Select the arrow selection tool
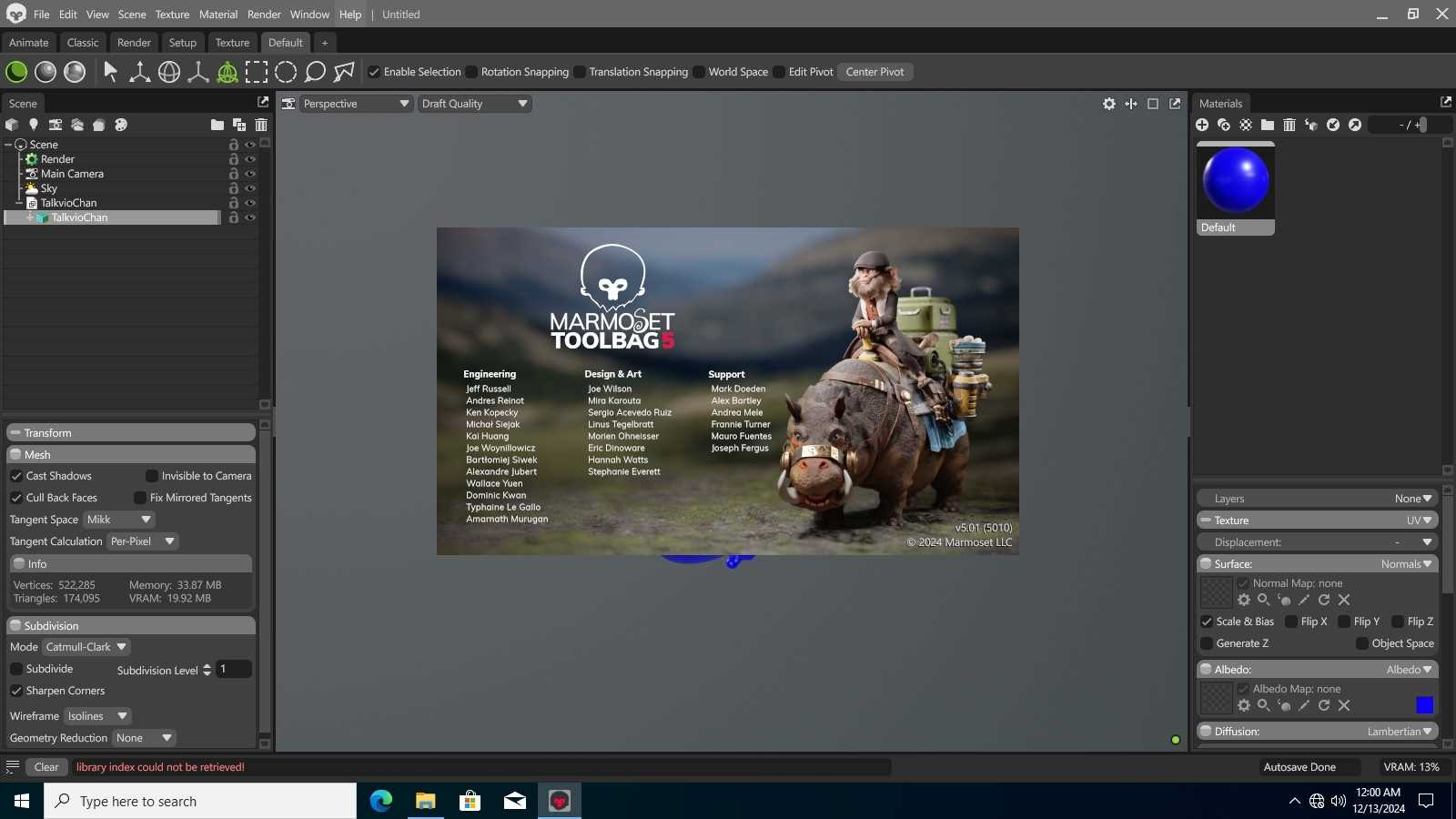1456x819 pixels. 111,72
